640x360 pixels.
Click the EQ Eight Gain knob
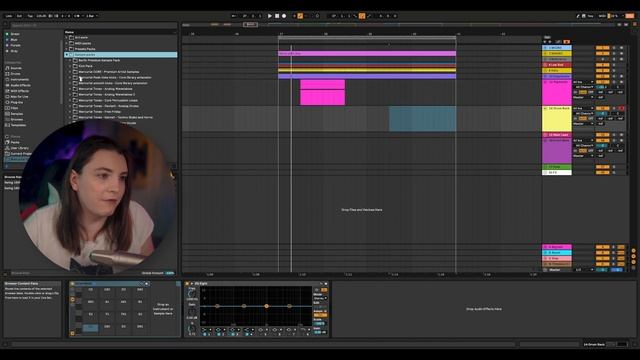click(x=192, y=311)
